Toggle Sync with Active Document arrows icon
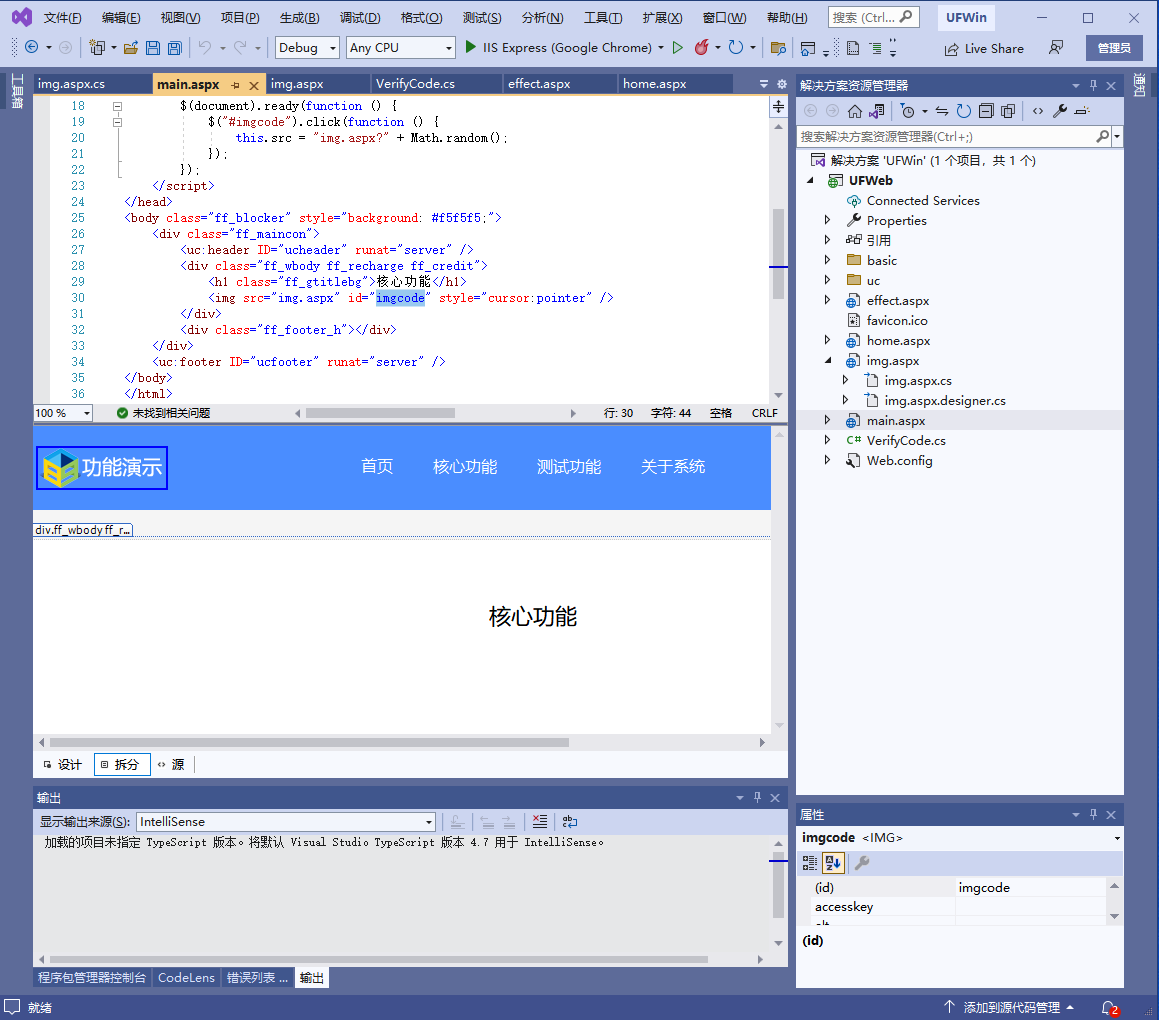Viewport: 1159px width, 1020px height. tap(942, 111)
